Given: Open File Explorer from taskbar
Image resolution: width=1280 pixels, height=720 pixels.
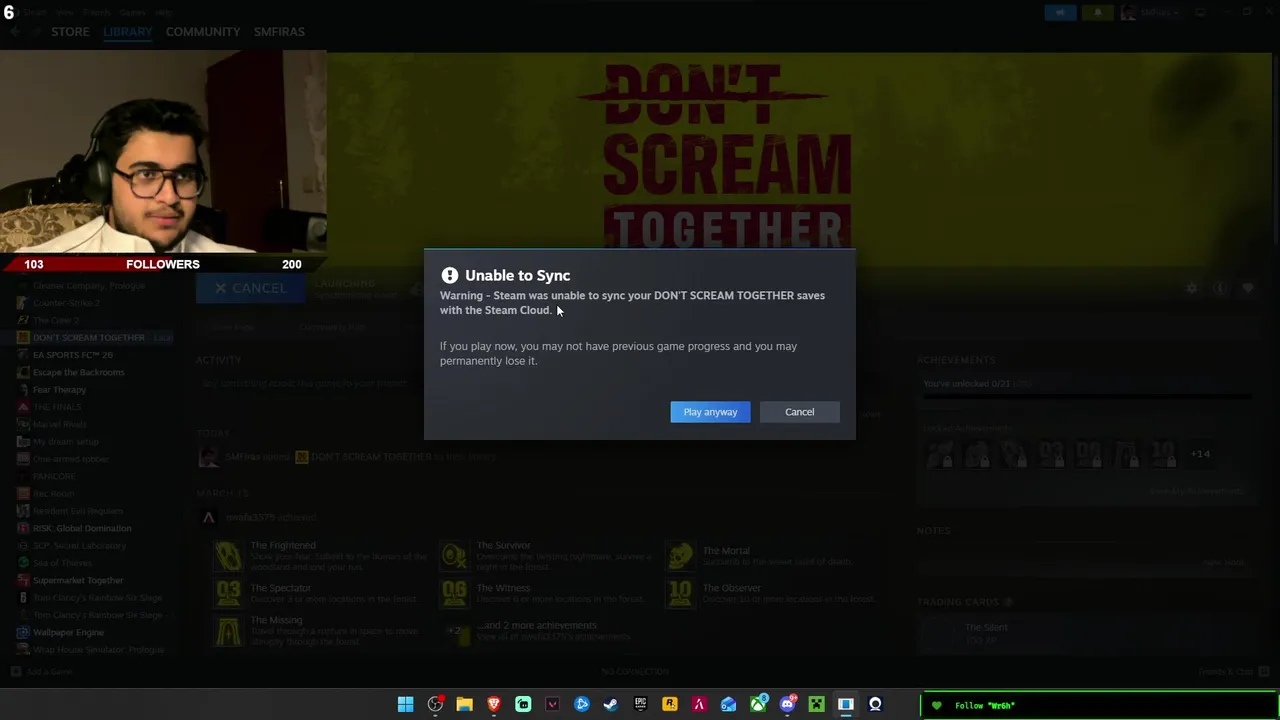Looking at the screenshot, I should pyautogui.click(x=464, y=705).
